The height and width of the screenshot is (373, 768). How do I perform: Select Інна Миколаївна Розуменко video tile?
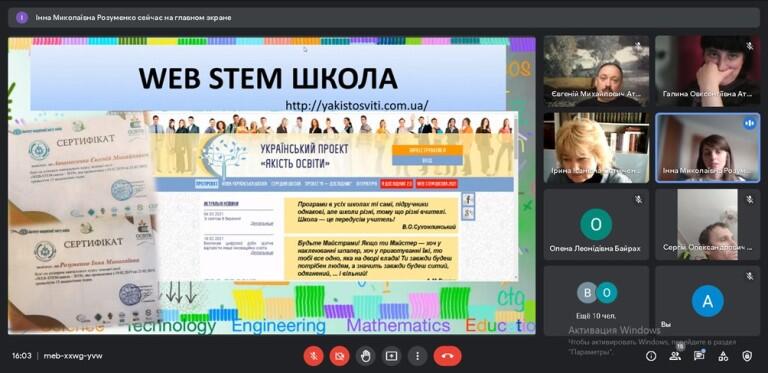(x=707, y=148)
